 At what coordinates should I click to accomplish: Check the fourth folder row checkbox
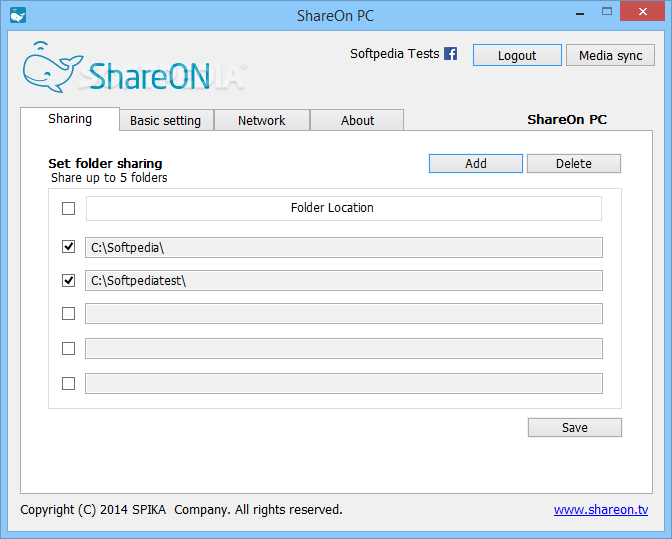69,348
